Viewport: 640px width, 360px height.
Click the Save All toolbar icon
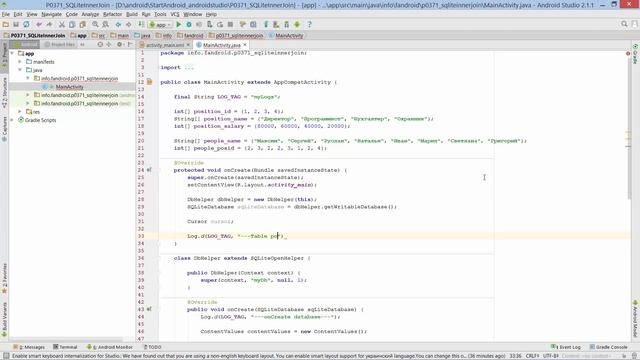pyautogui.click(x=16, y=24)
